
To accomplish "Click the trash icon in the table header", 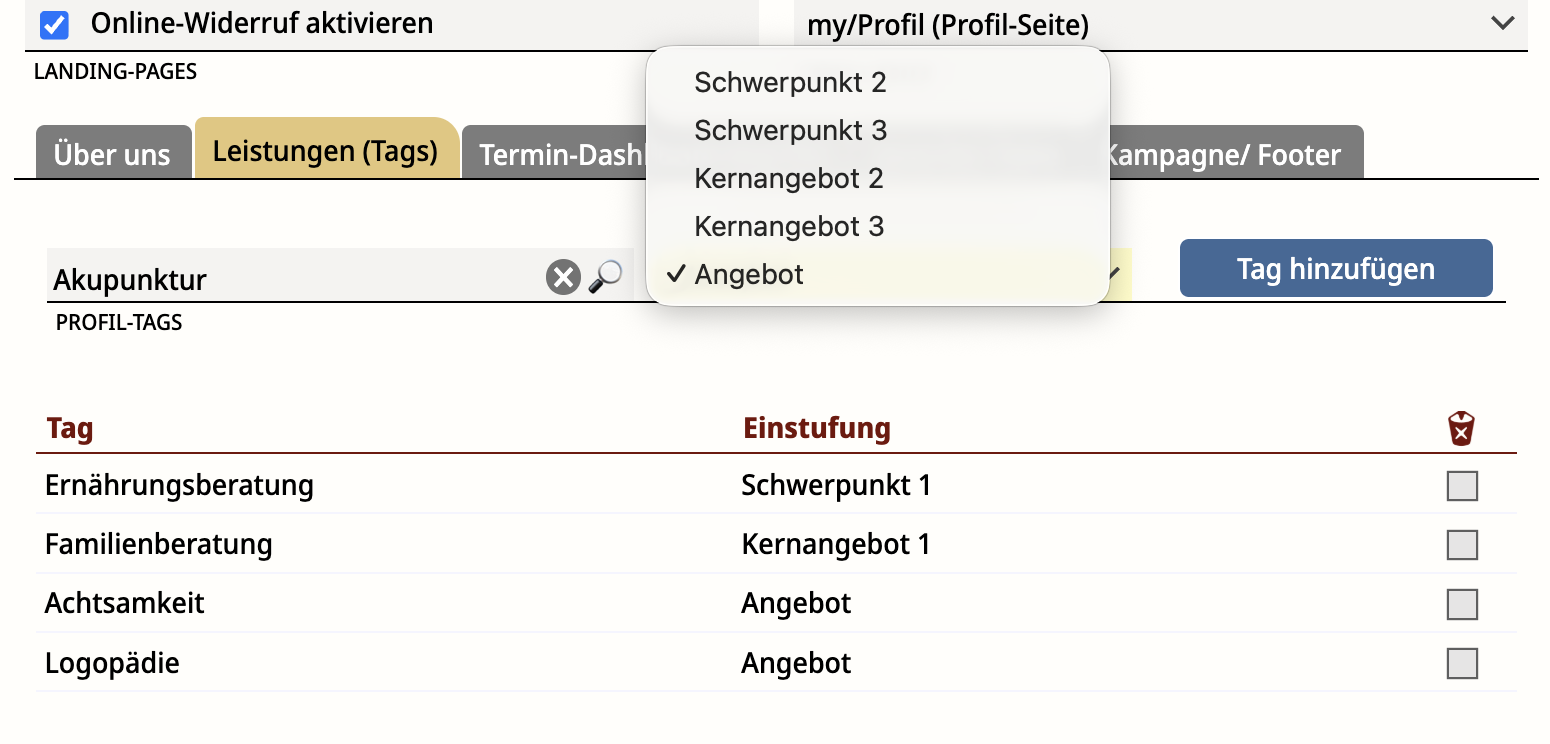I will 1462,429.
